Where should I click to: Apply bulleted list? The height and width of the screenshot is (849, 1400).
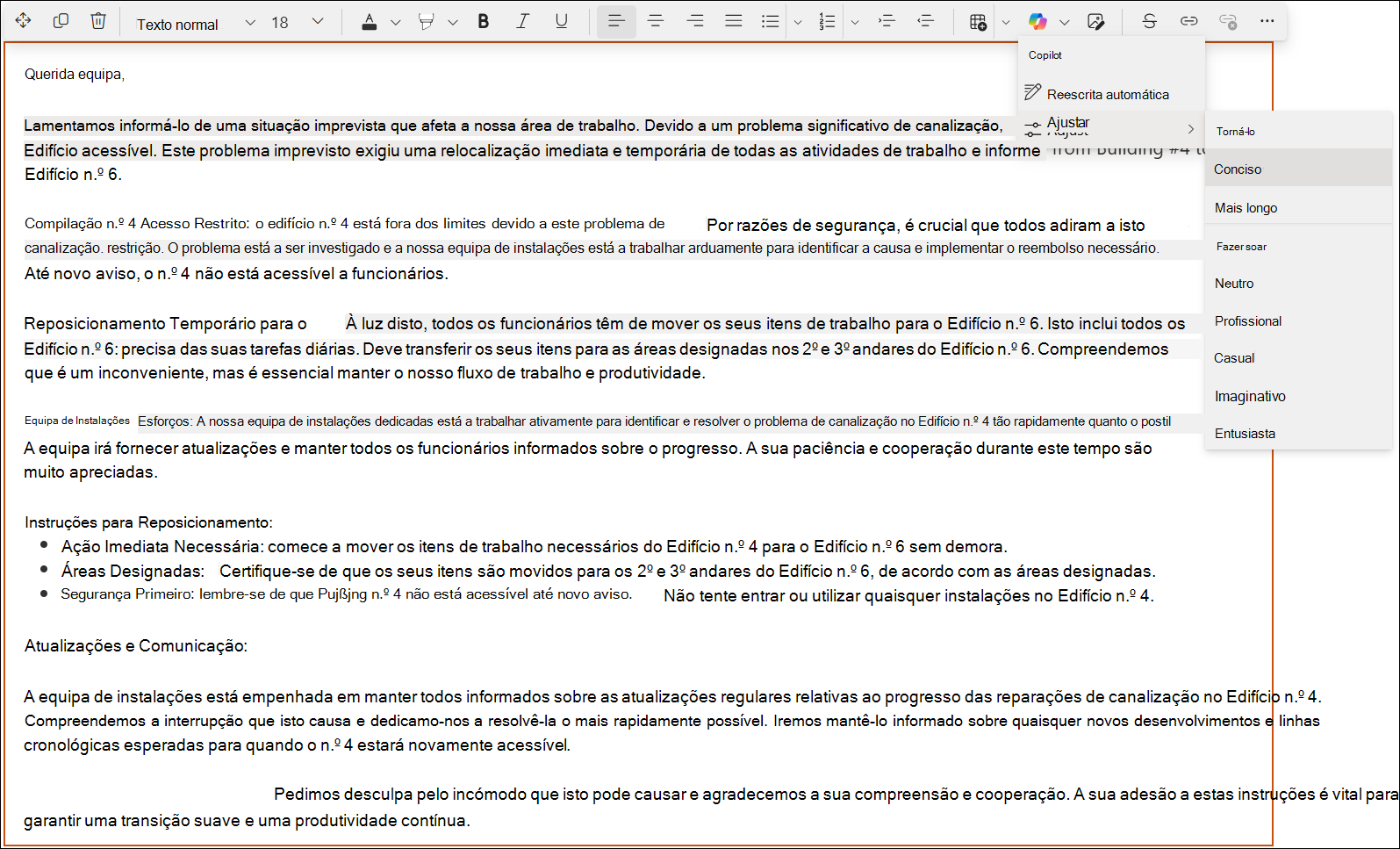(771, 22)
